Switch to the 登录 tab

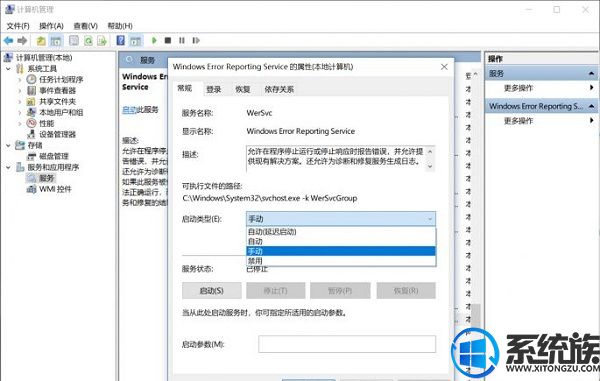pos(214,90)
